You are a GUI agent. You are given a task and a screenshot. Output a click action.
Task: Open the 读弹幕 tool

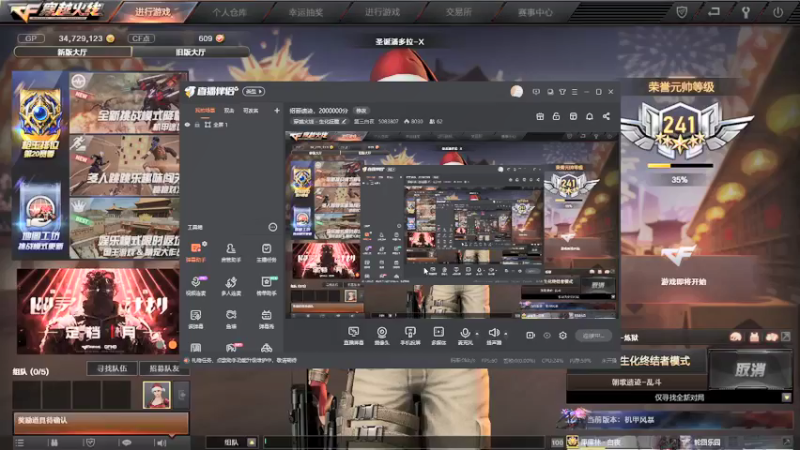(196, 319)
